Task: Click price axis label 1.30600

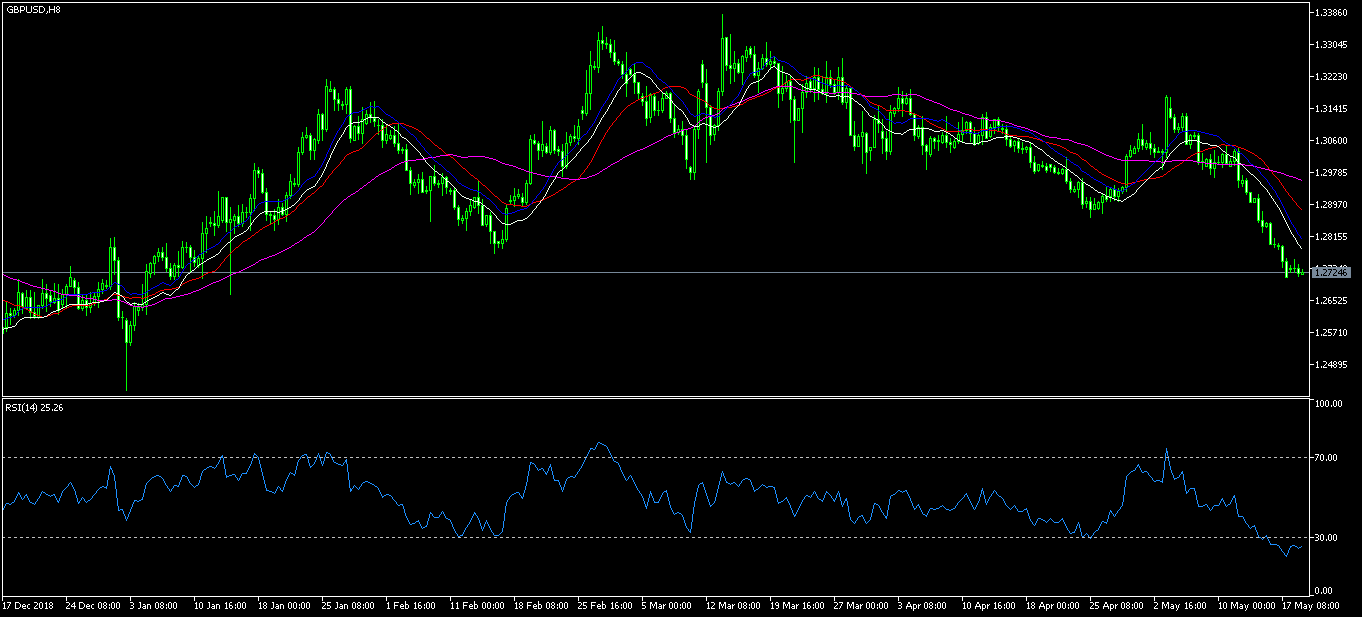Action: [x=1331, y=141]
